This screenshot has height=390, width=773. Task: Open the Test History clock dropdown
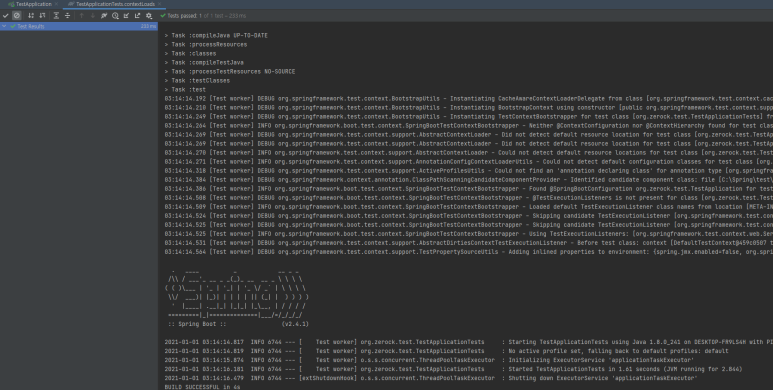pyautogui.click(x=115, y=16)
